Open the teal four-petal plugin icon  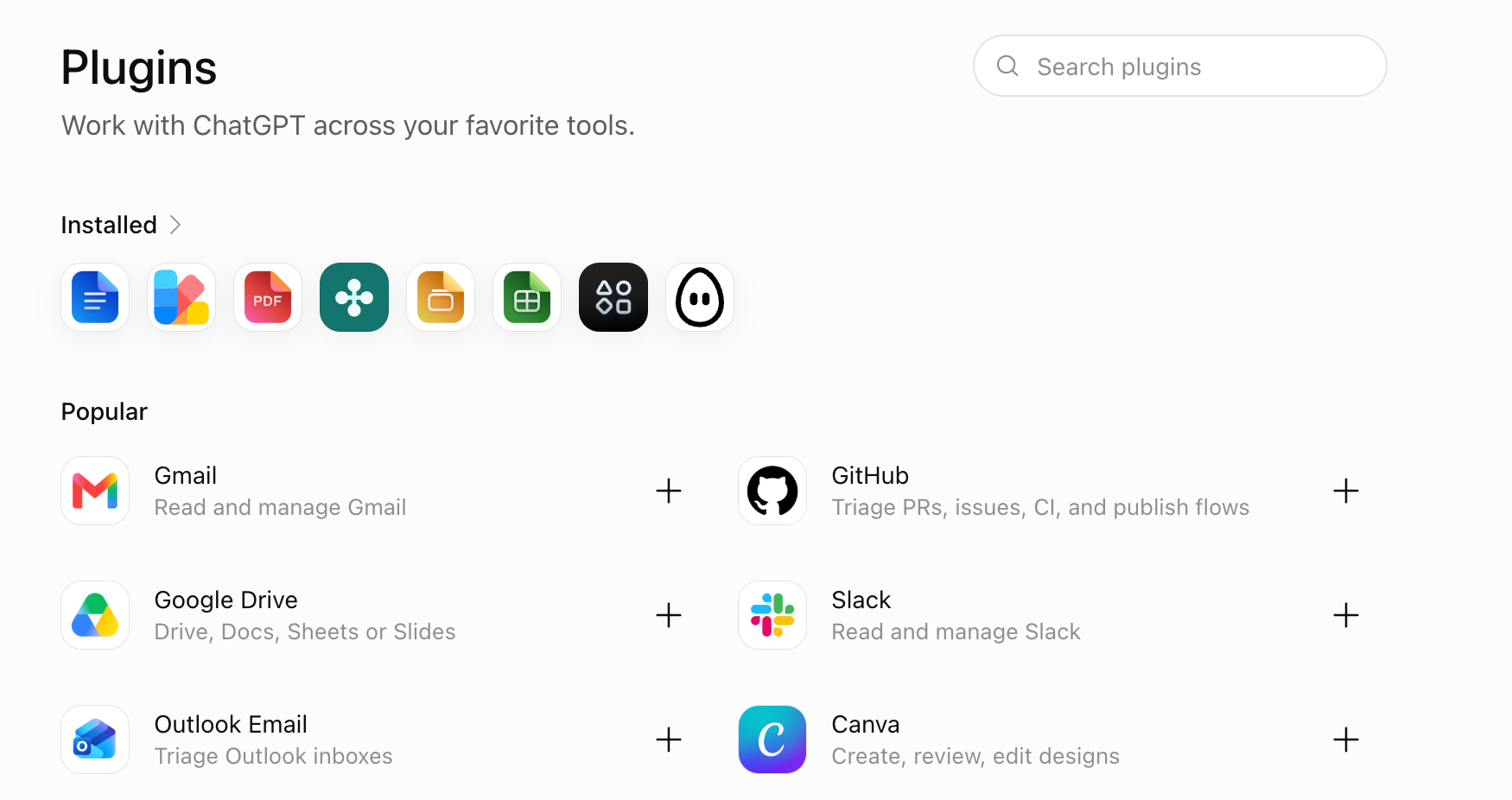354,297
